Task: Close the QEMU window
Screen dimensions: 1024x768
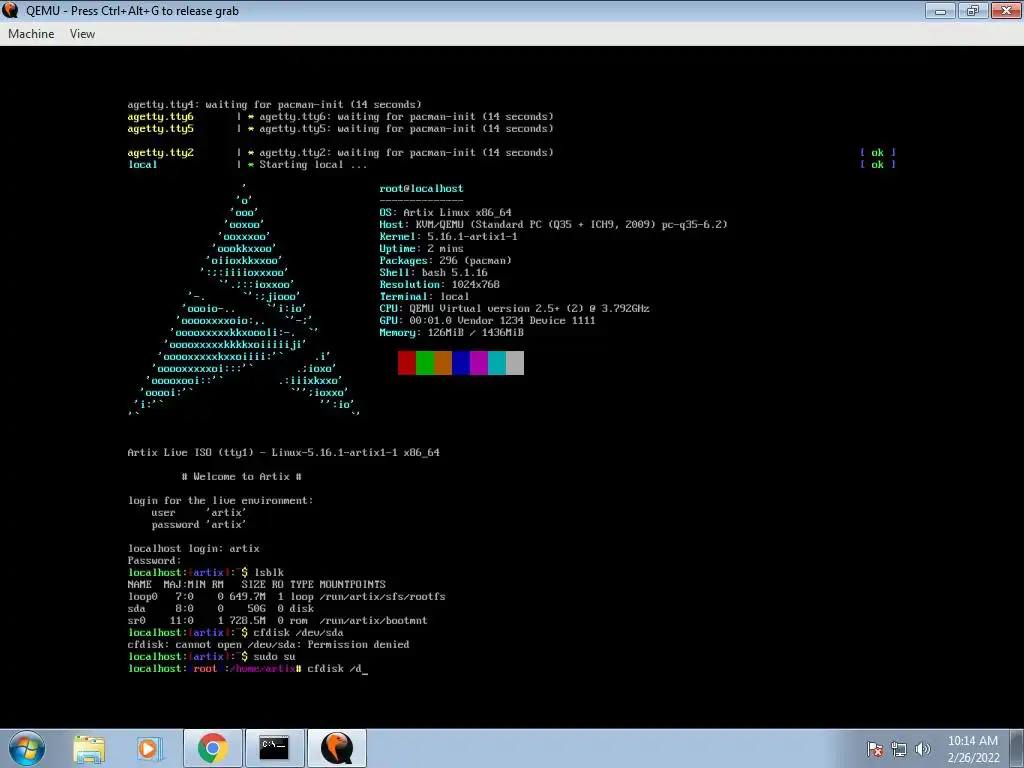Action: click(x=1006, y=10)
